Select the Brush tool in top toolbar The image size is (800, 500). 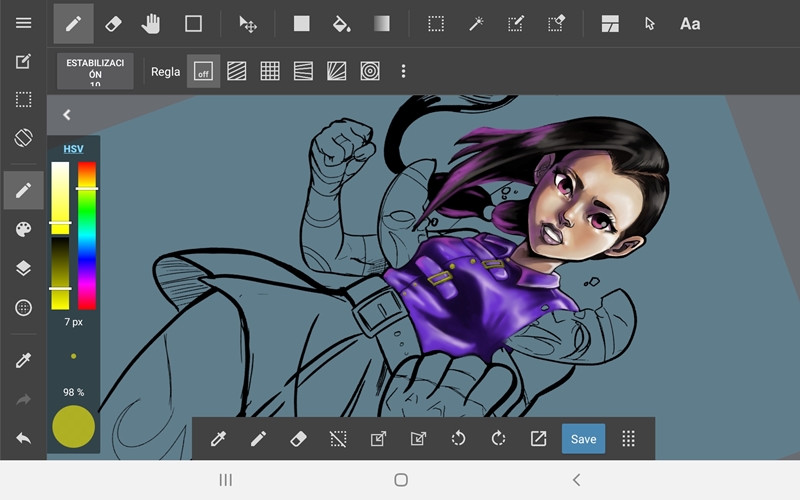coord(73,23)
